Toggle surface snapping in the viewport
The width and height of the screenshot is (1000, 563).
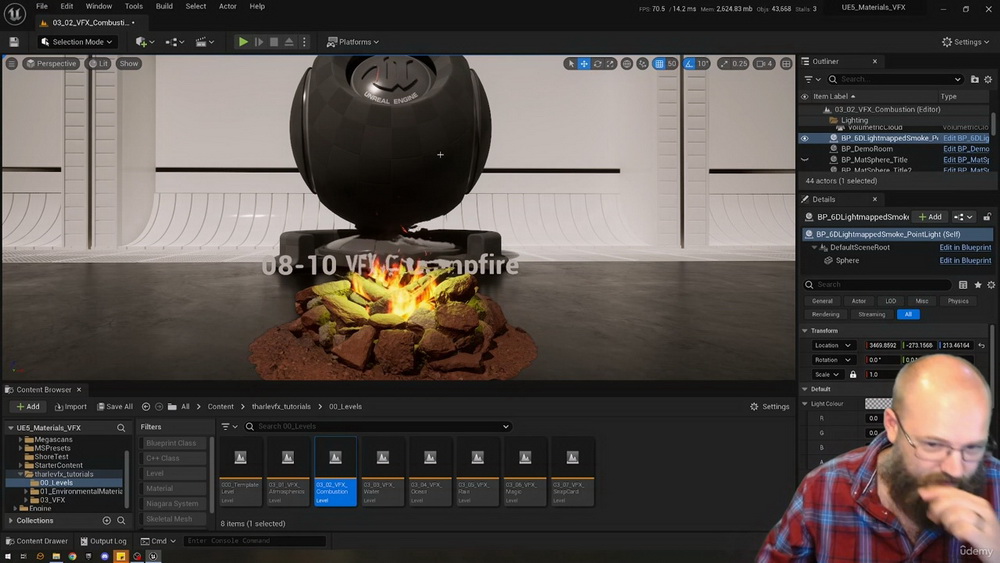(x=643, y=64)
